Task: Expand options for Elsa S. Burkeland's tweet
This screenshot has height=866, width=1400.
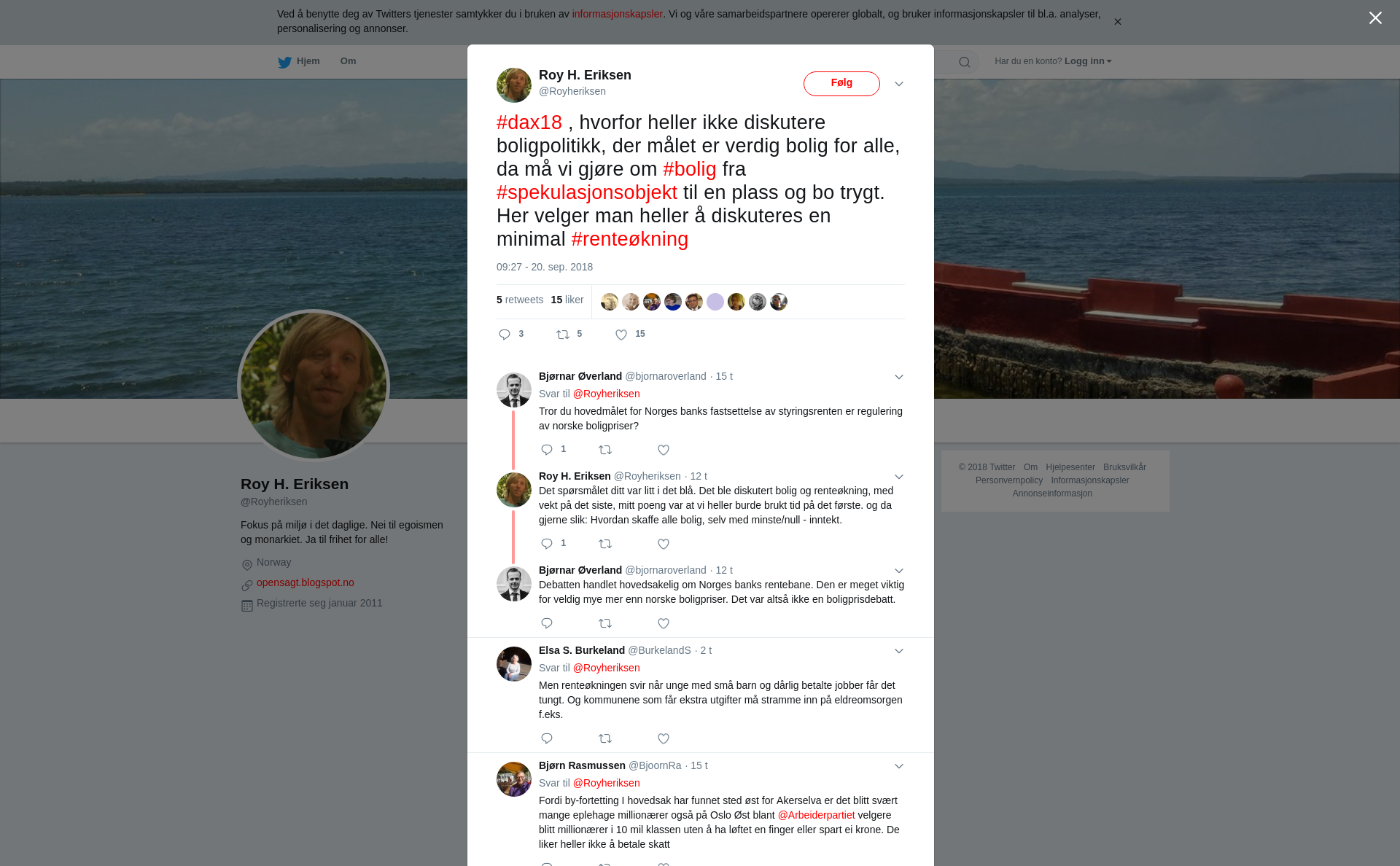Action: [899, 651]
